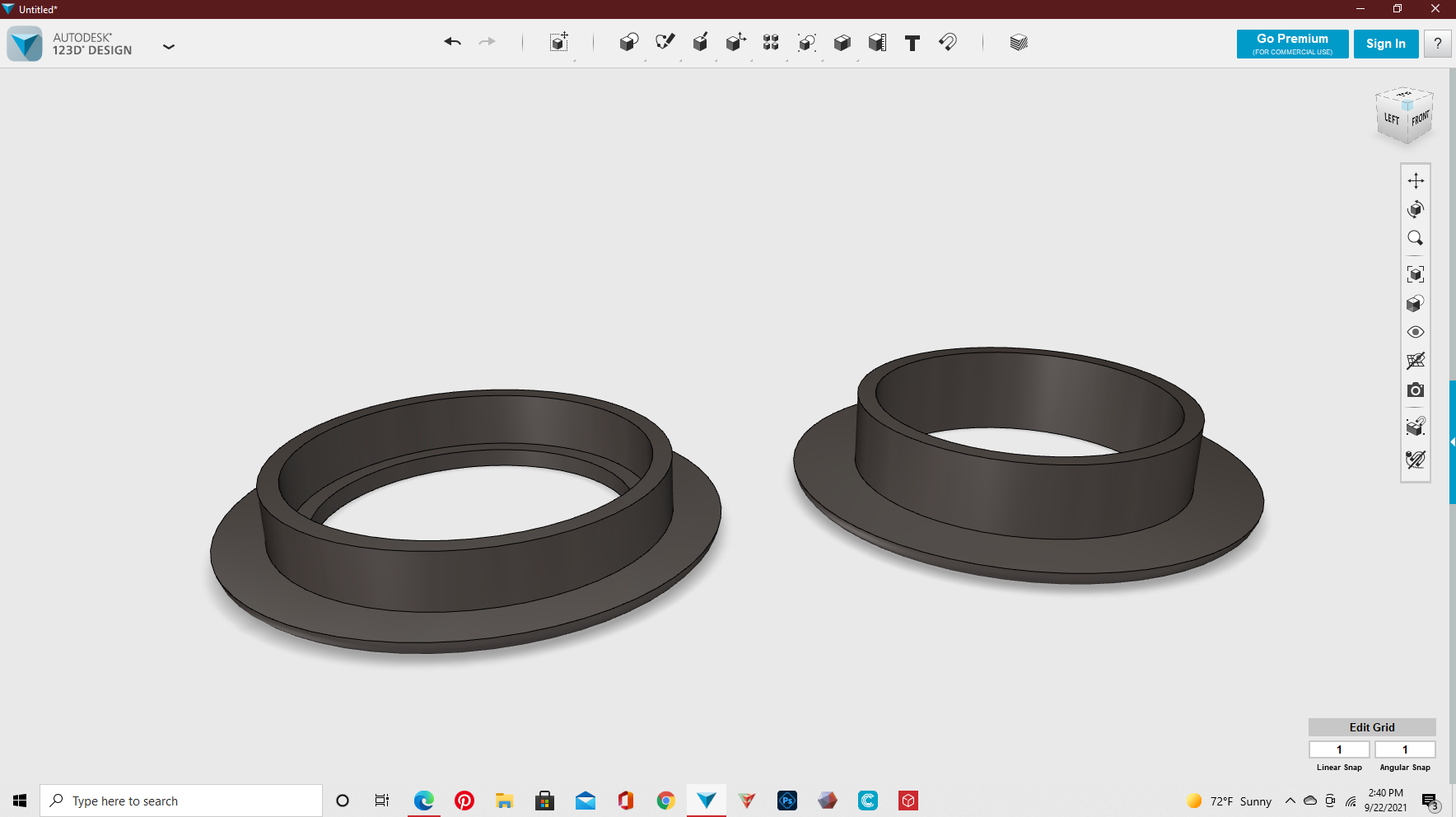The image size is (1456, 817).
Task: Open the Construct tool
Action: coord(700,43)
